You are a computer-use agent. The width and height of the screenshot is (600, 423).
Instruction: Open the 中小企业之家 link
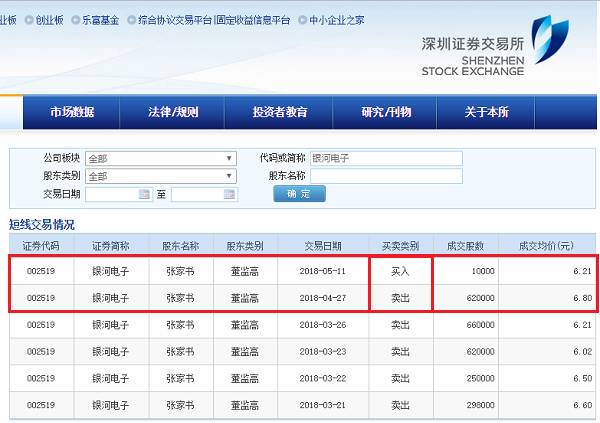coord(337,20)
